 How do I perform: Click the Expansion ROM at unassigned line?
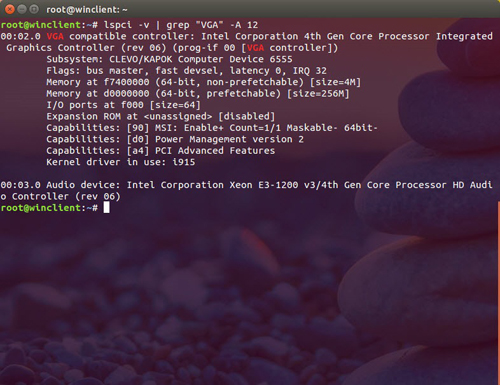click(x=161, y=117)
